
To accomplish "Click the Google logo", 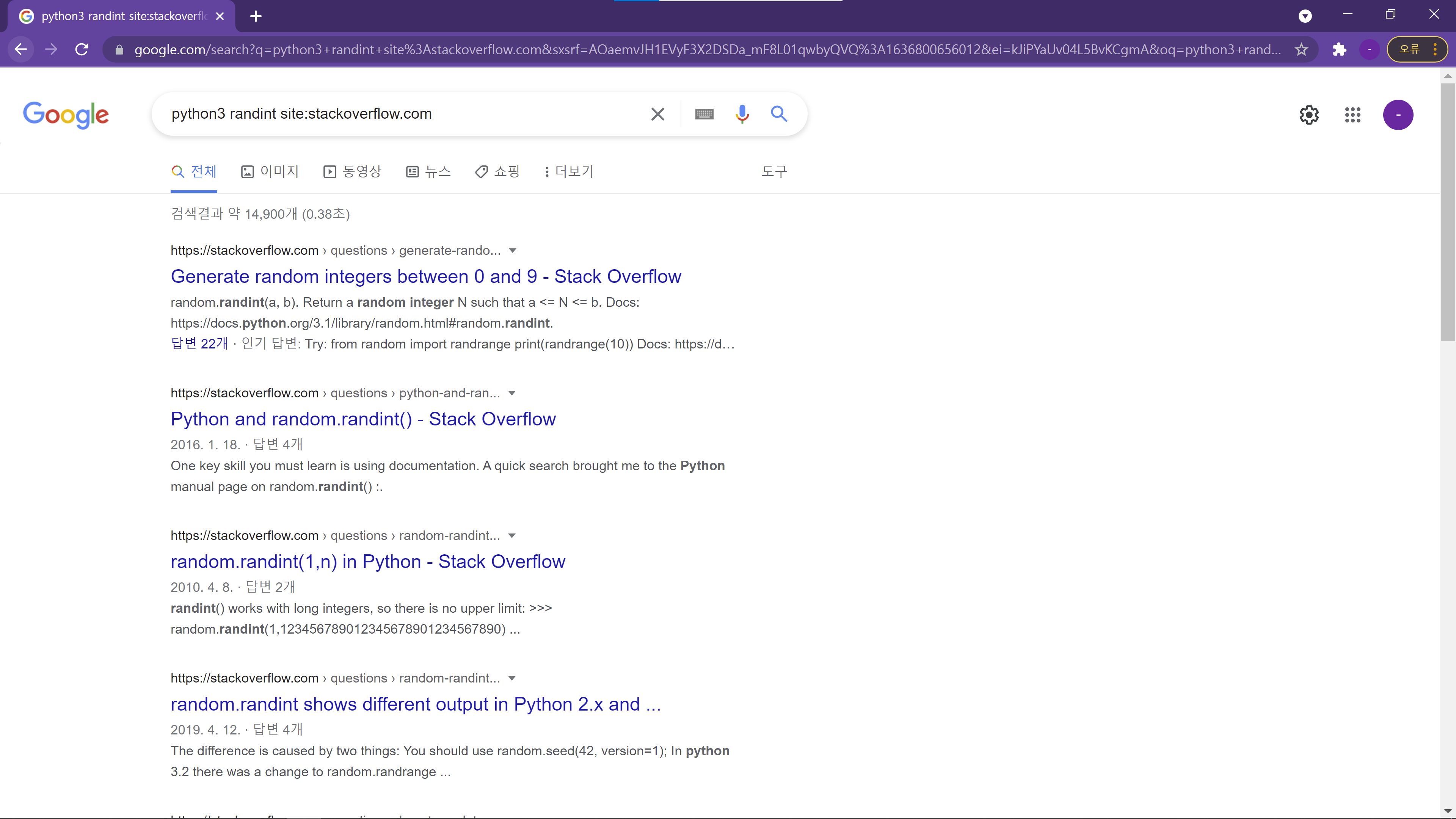I will [x=66, y=115].
